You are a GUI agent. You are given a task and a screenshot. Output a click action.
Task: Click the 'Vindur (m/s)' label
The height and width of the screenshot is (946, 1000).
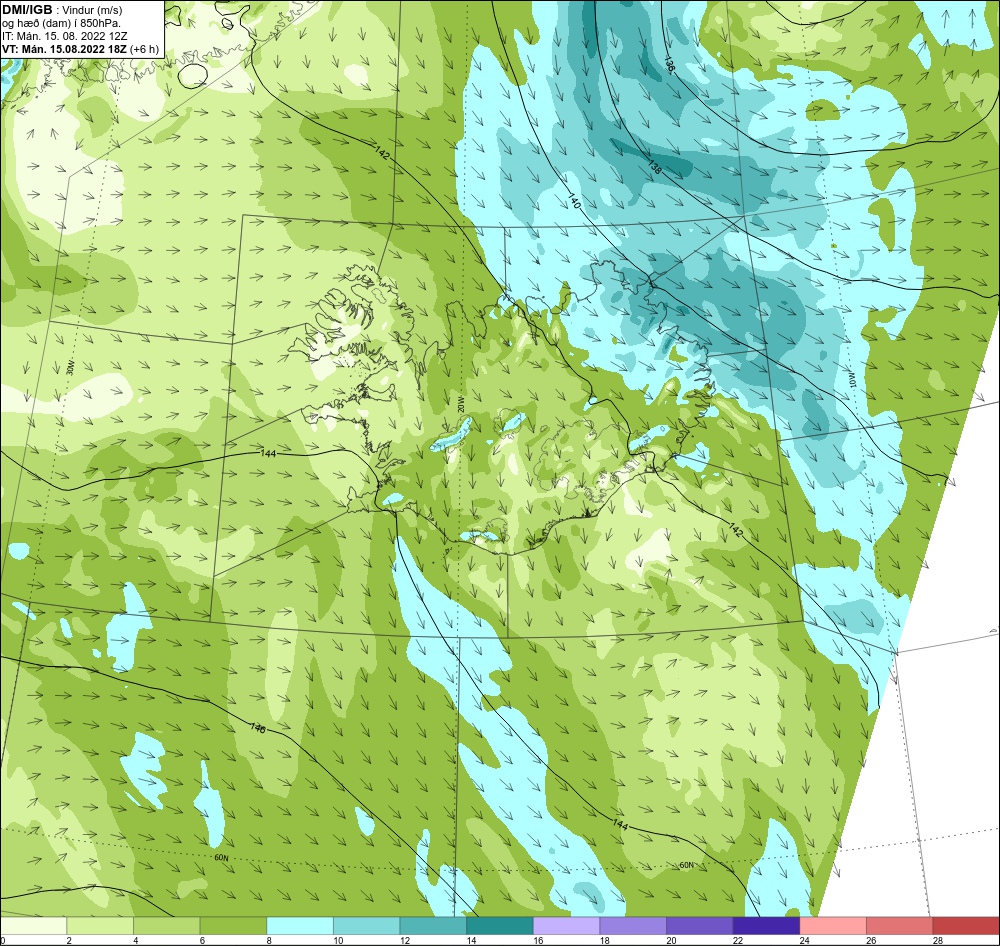[93, 10]
